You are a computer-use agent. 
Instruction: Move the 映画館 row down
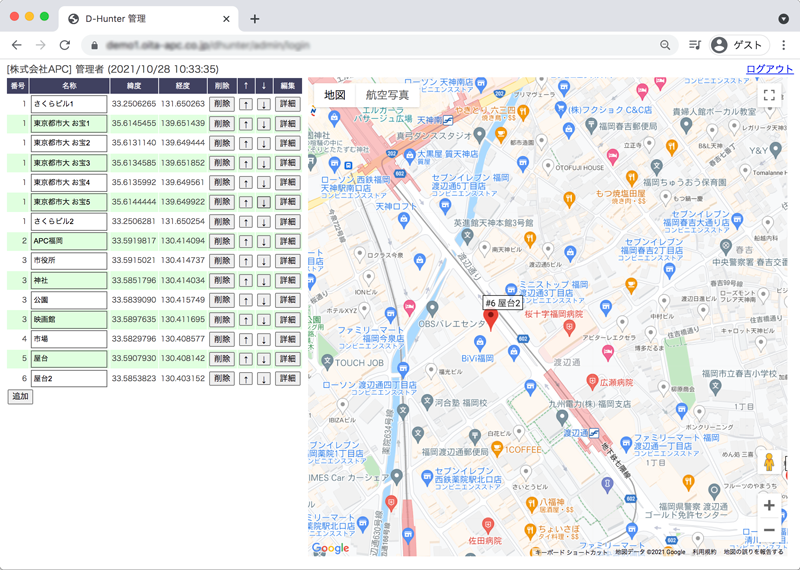click(264, 319)
